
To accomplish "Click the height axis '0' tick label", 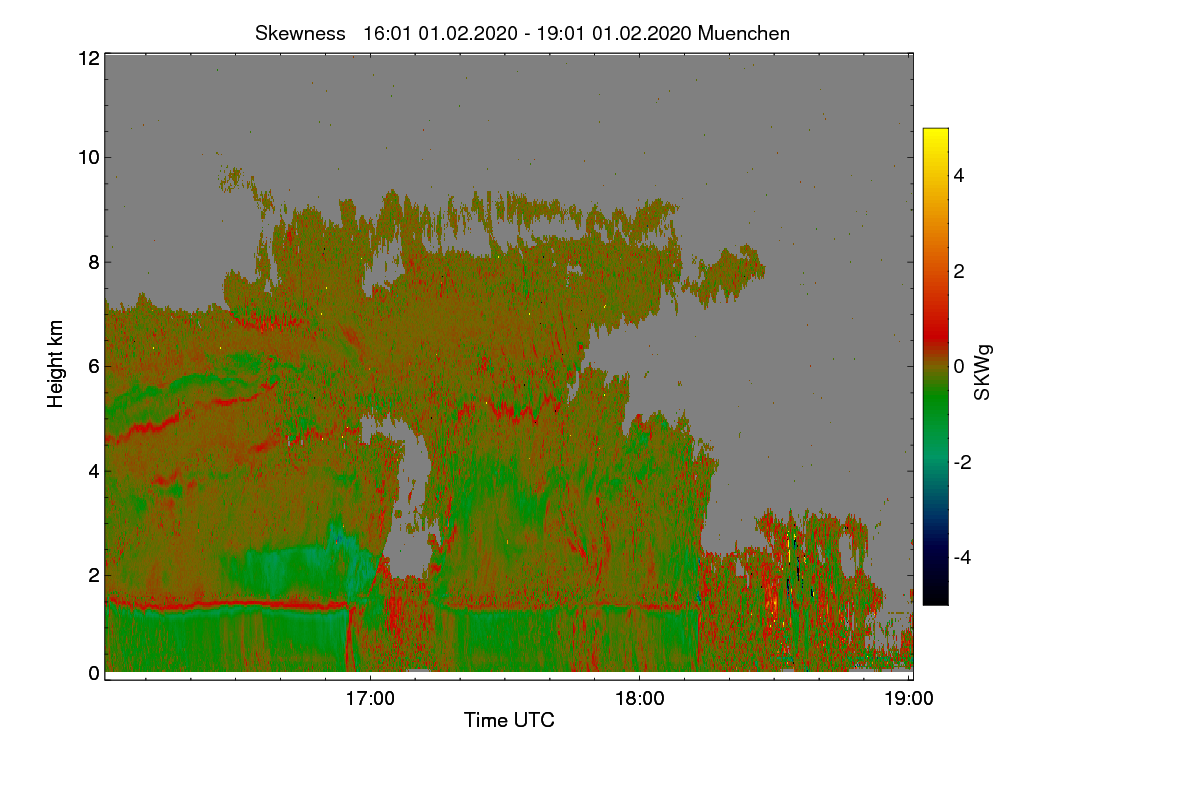I will click(93, 673).
